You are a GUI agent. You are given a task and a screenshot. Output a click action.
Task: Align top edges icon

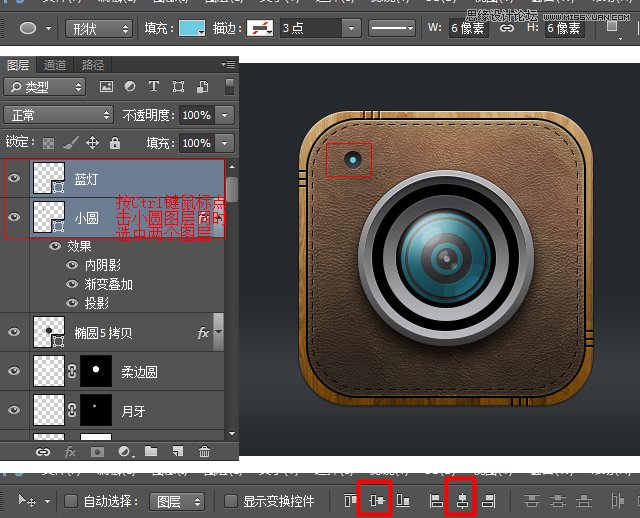coord(350,500)
